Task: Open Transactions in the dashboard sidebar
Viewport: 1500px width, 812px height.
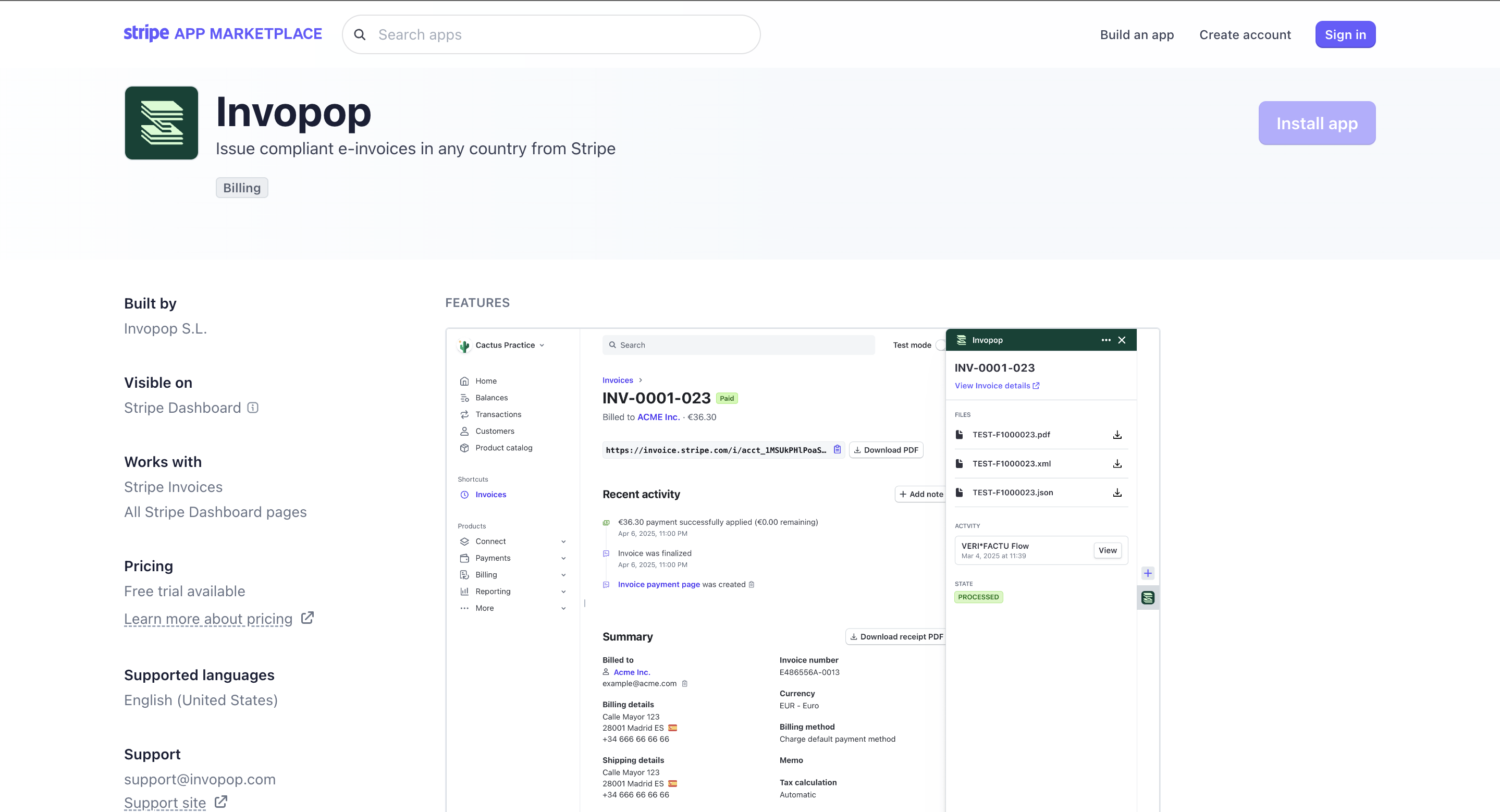Action: [x=498, y=414]
